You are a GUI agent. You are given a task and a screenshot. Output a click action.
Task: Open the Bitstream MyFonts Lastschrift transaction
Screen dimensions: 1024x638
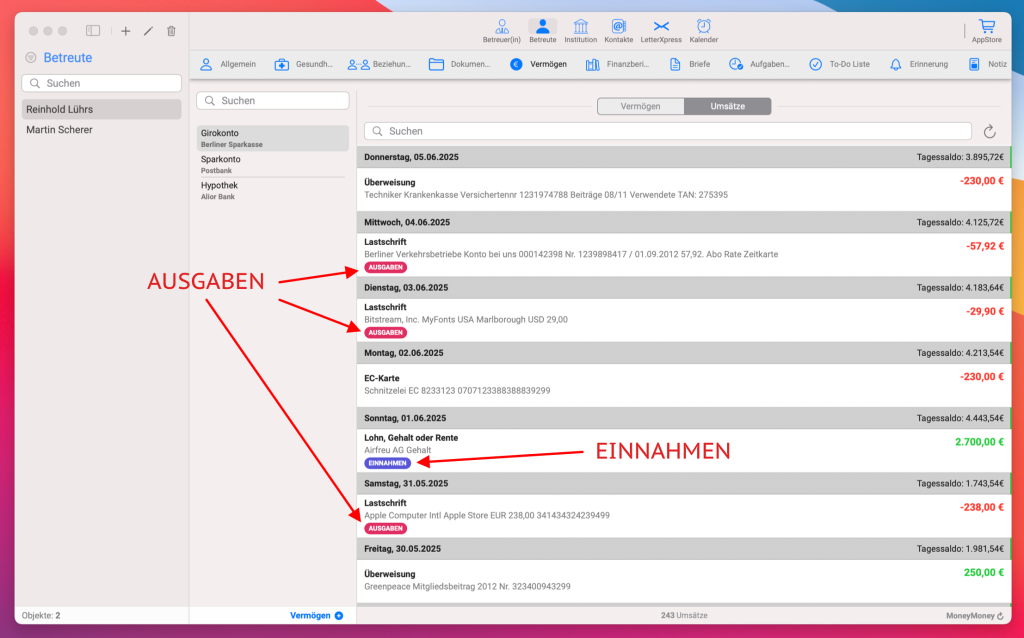pos(684,319)
